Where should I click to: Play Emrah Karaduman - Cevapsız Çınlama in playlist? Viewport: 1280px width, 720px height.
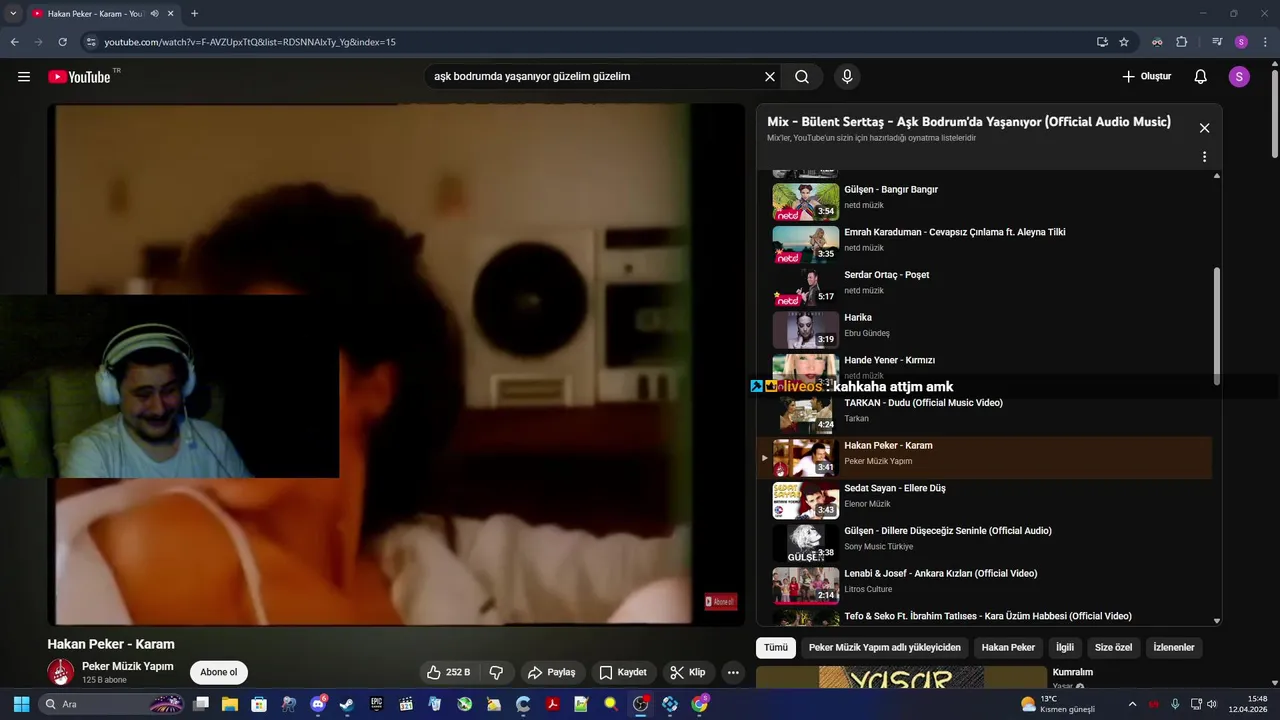(x=985, y=244)
